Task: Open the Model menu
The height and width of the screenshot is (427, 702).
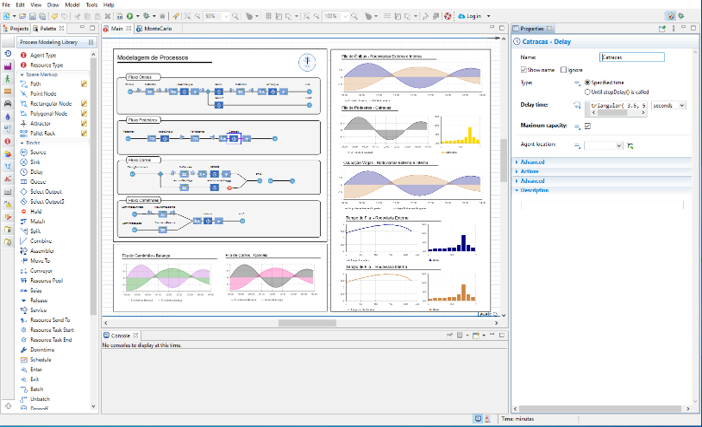Action: click(x=71, y=5)
